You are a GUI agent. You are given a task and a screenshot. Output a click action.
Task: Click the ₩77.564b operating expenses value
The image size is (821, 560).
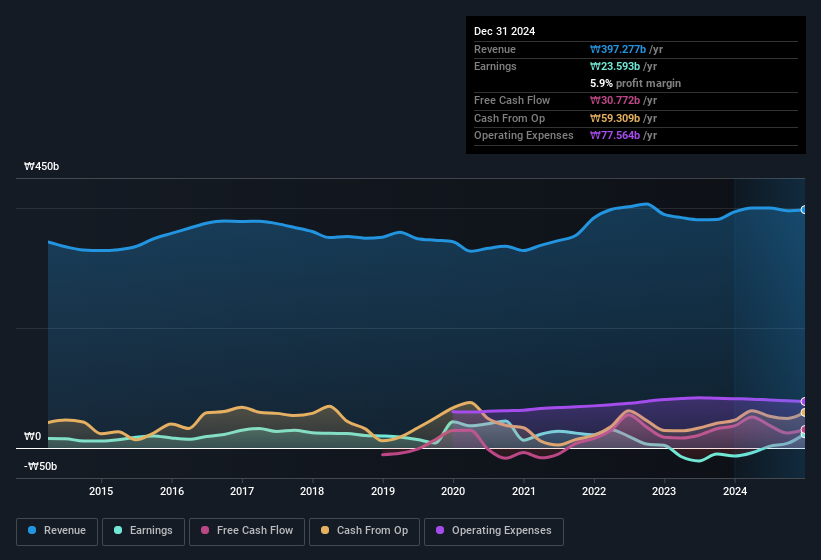tap(615, 136)
